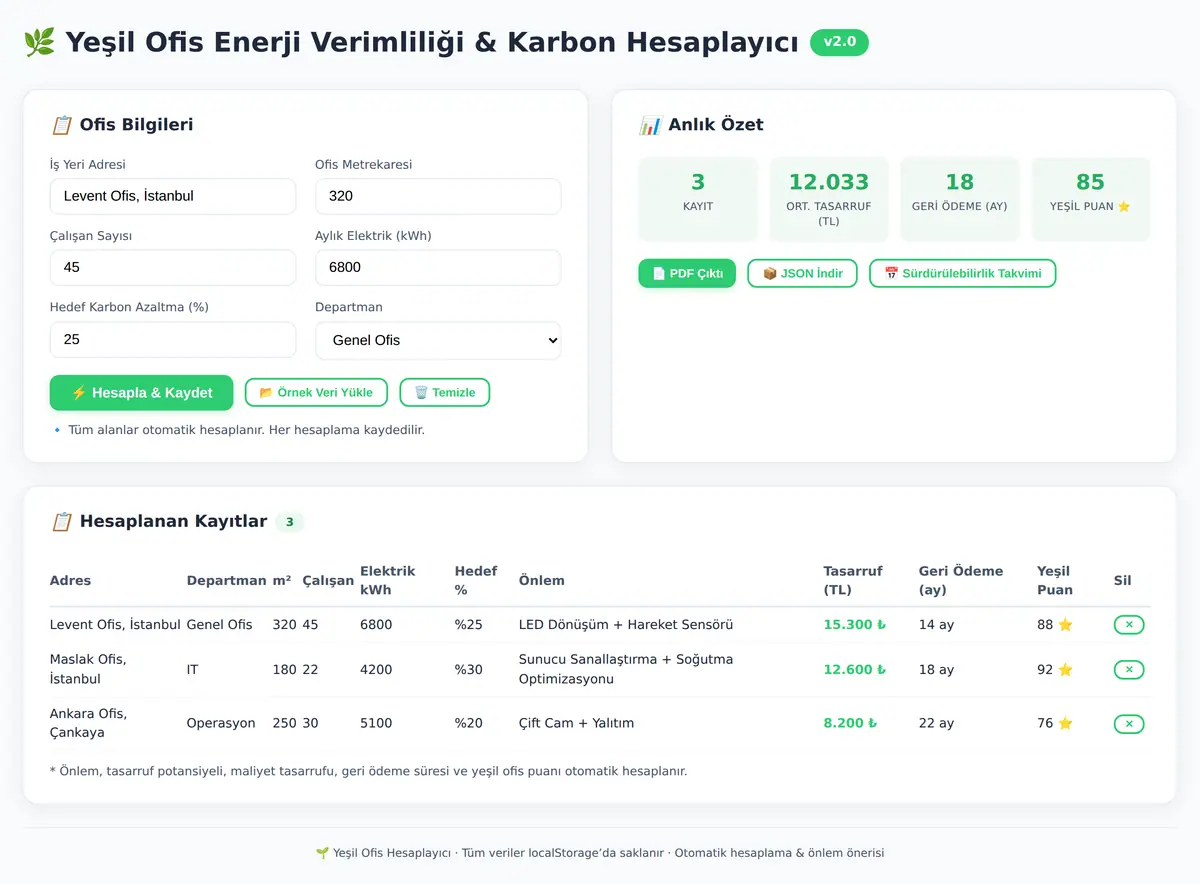Click the 5100 electricity value
The height and width of the screenshot is (884, 1200).
click(x=376, y=724)
